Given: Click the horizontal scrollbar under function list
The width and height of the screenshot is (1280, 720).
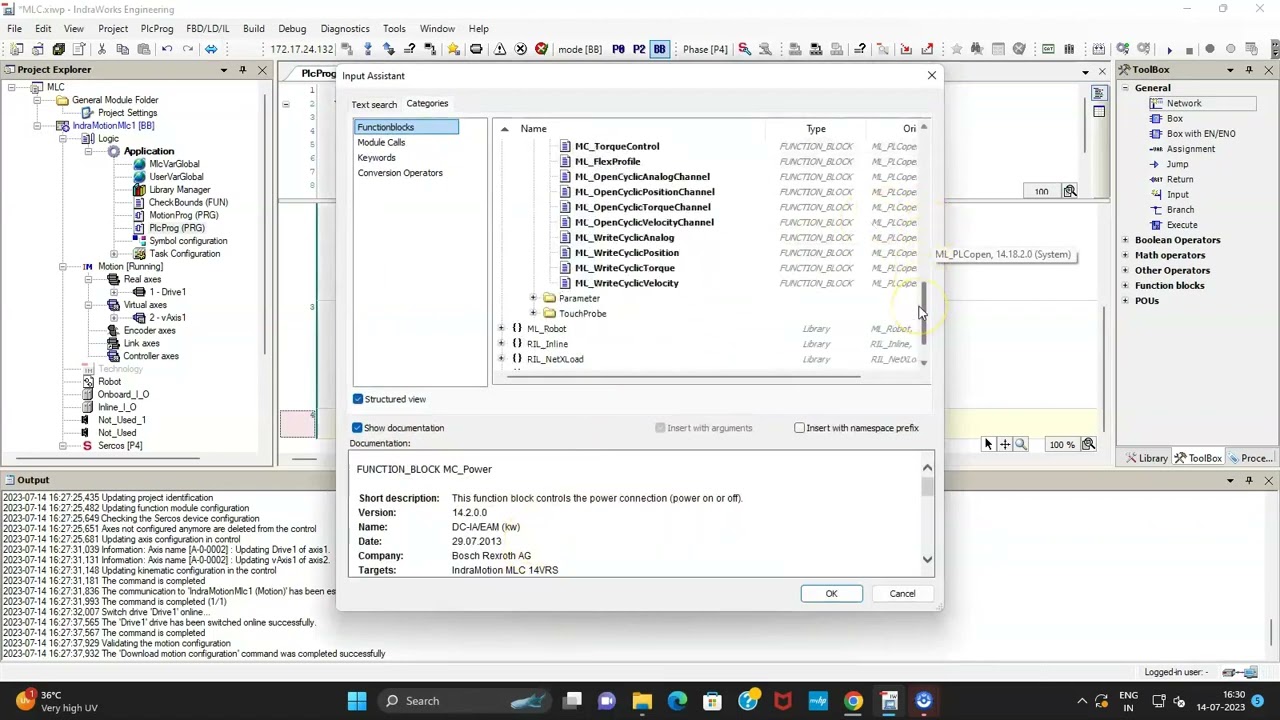Looking at the screenshot, I should coord(685,377).
